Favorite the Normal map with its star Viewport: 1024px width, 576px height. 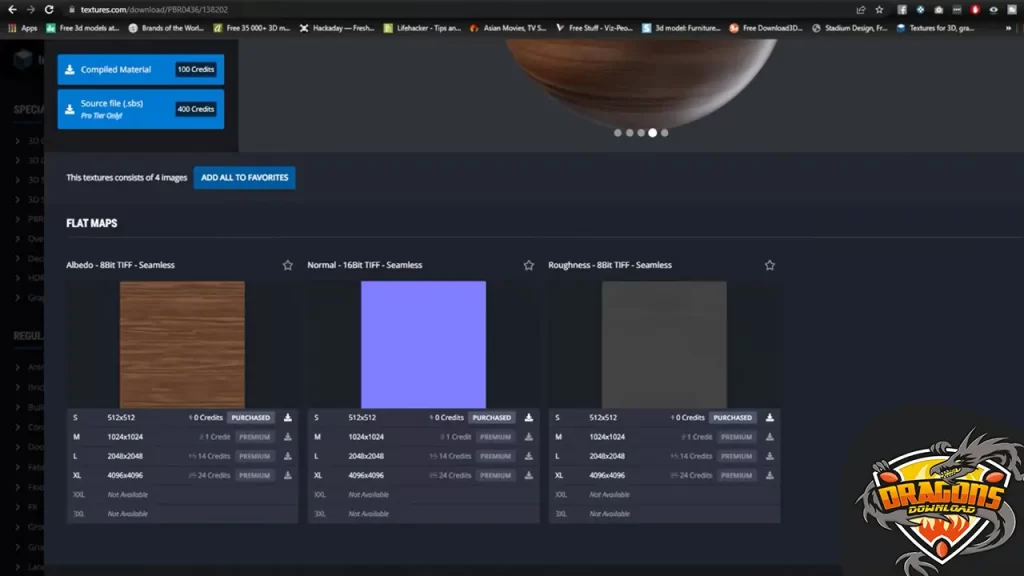(529, 265)
